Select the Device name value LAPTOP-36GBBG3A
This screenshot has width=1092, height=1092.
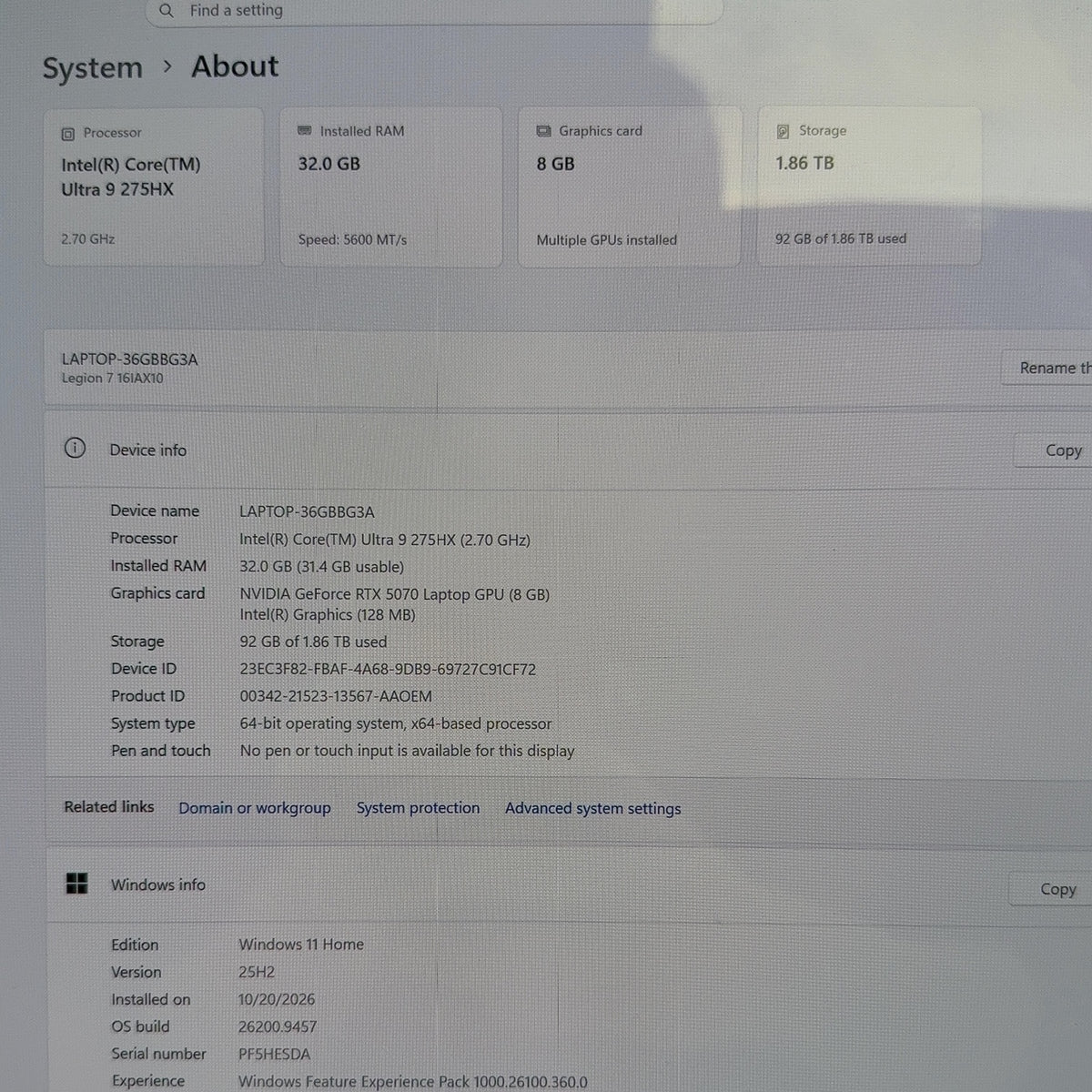point(307,512)
